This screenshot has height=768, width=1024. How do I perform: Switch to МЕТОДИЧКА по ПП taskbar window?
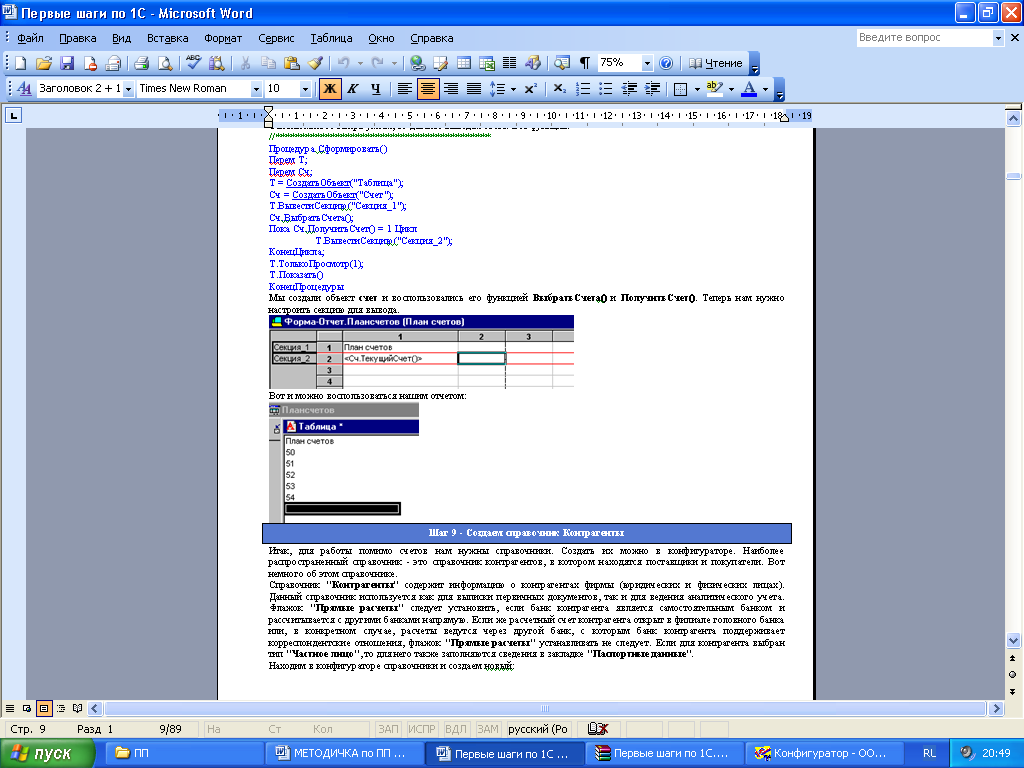343,753
